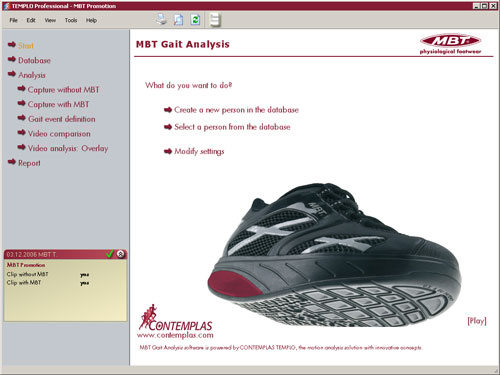Click the database cylinder toolbar icon
This screenshot has width=500, height=375.
[x=215, y=20]
